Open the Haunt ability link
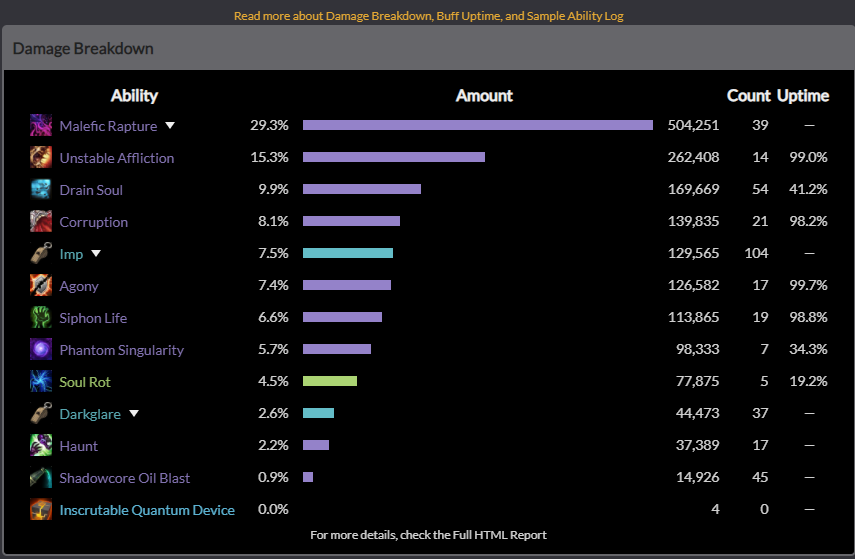Screen dimensions: 855x559 pyautogui.click(x=78, y=446)
